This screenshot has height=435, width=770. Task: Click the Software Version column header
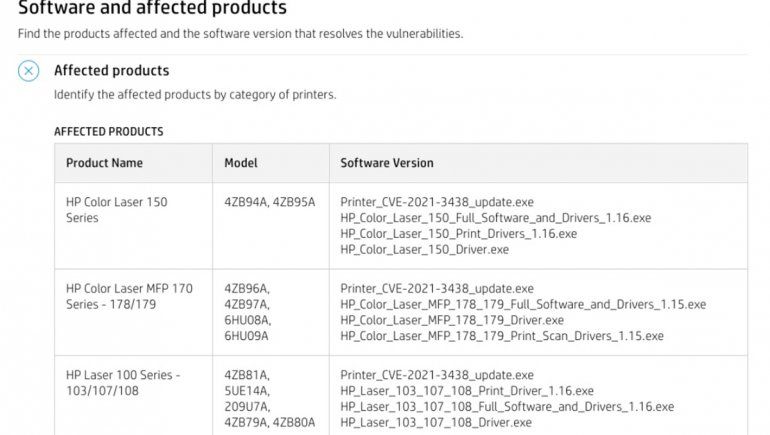point(386,163)
